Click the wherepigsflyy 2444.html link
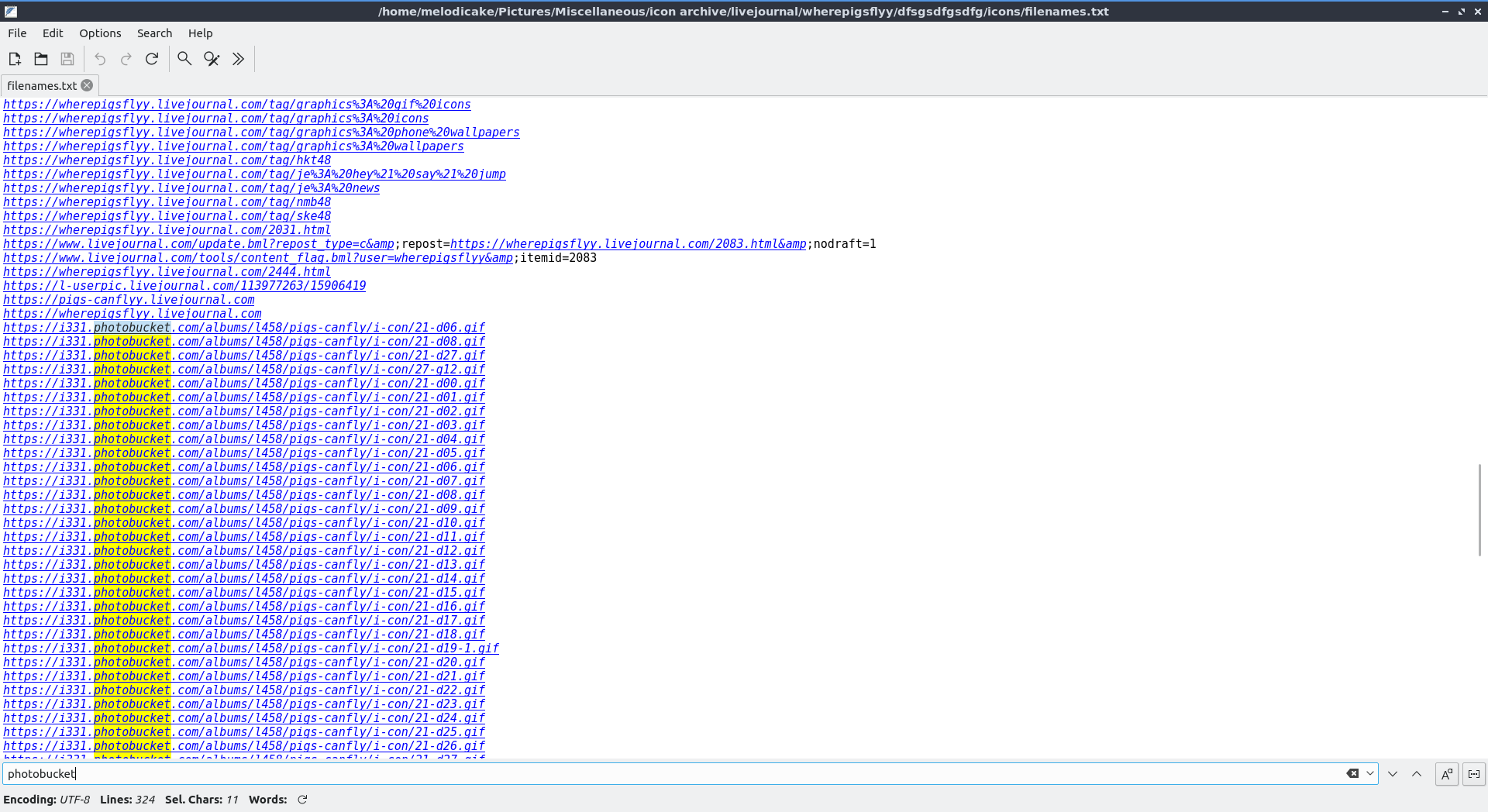1488x812 pixels. click(x=167, y=272)
